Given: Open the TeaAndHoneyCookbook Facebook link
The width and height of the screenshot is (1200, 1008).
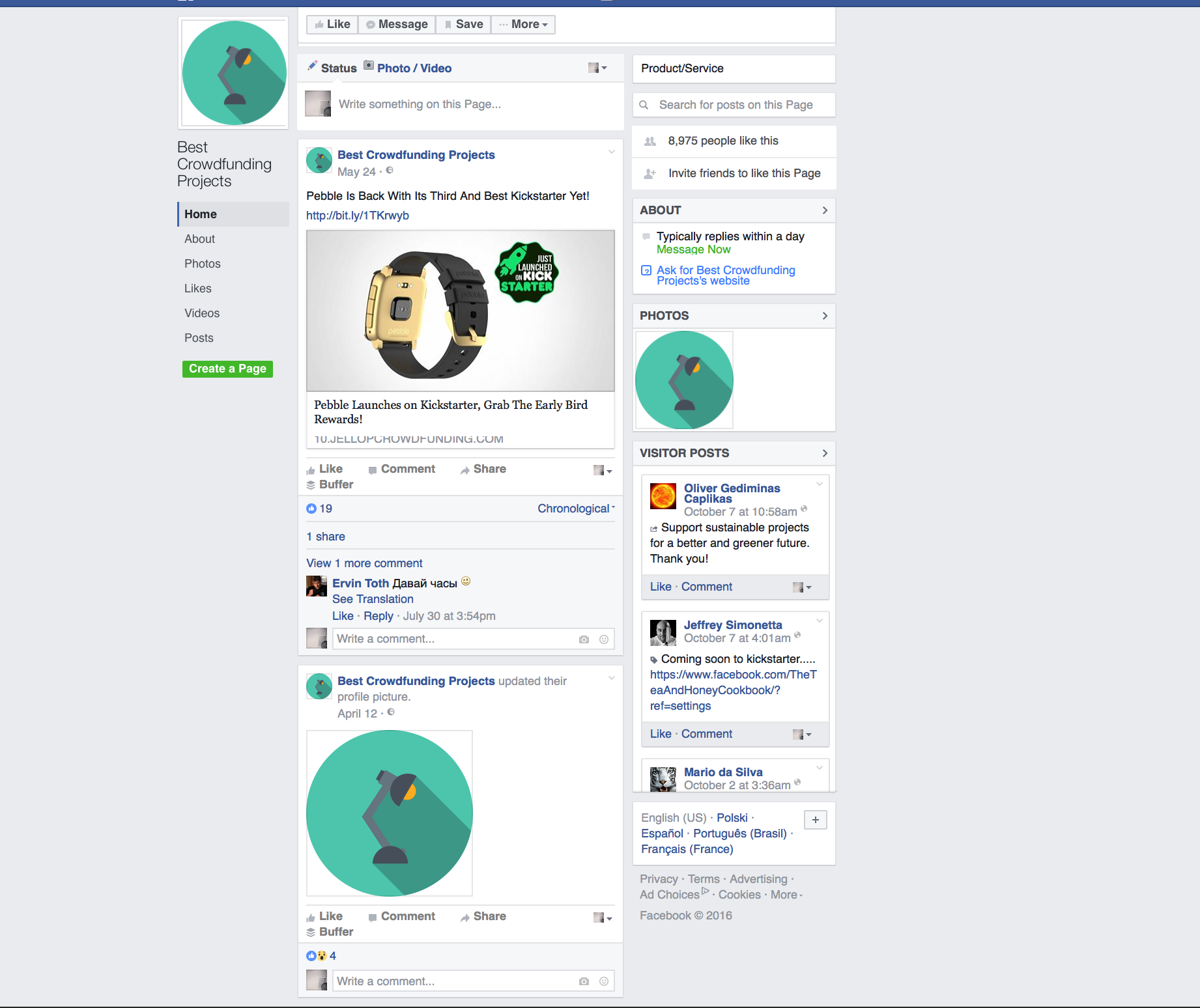Looking at the screenshot, I should [x=734, y=690].
